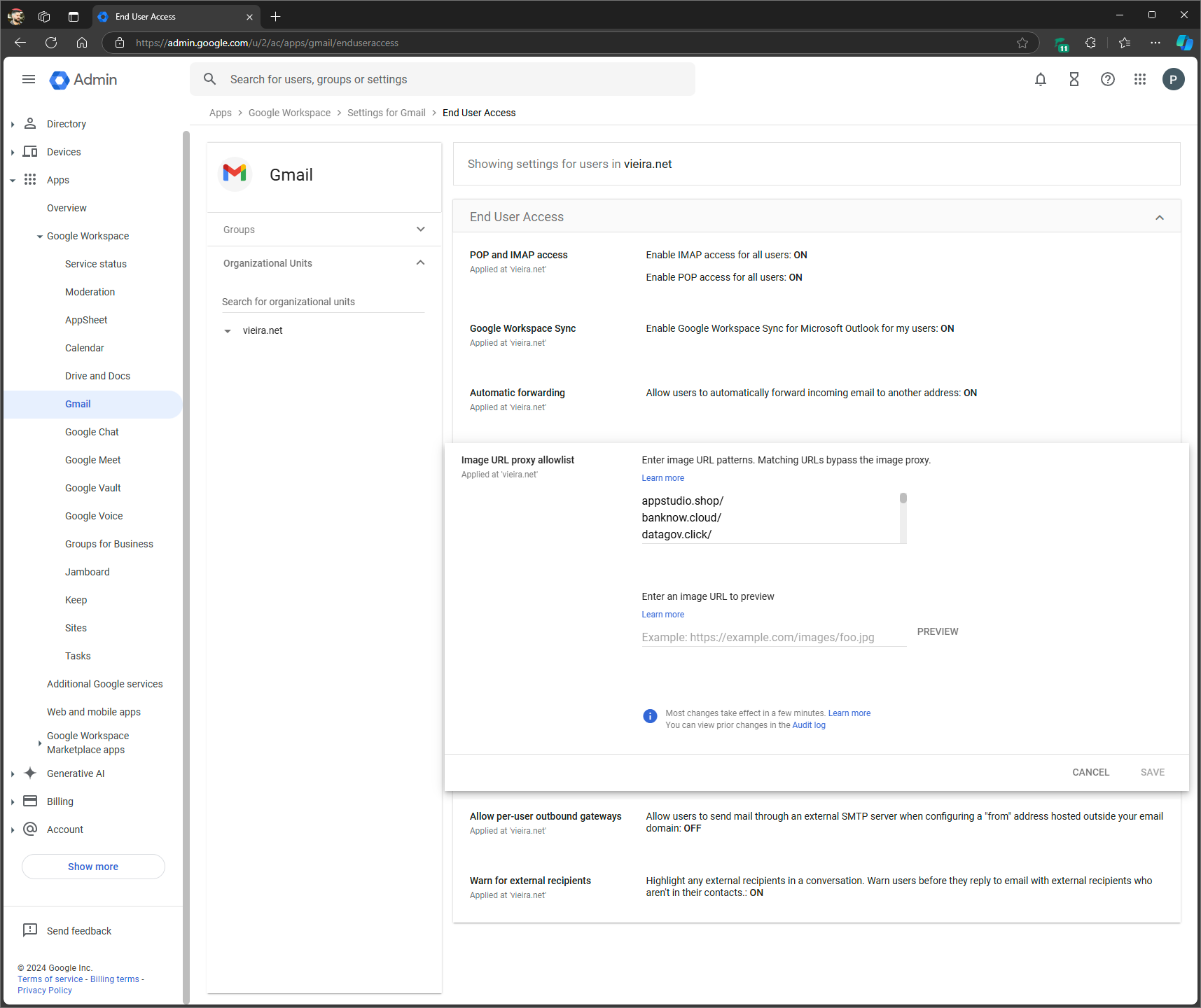This screenshot has height=1008, width=1201.
Task: Collapse the End User Access card
Action: coord(1160,218)
